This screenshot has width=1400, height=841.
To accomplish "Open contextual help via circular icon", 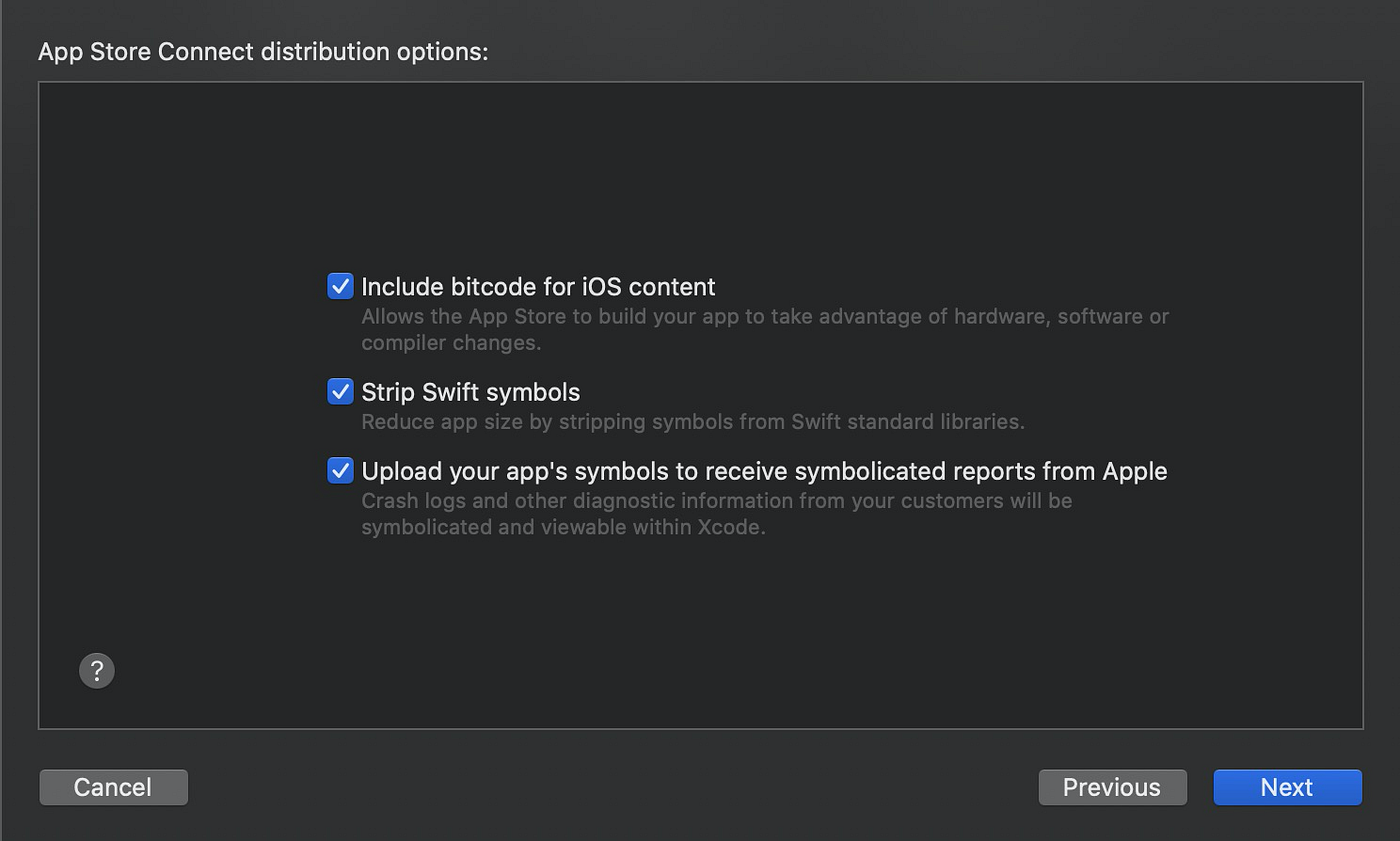I will 96,670.
